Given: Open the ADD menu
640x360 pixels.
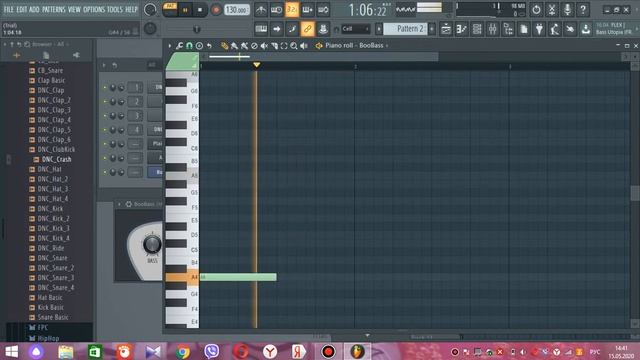Looking at the screenshot, I should click(x=34, y=9).
